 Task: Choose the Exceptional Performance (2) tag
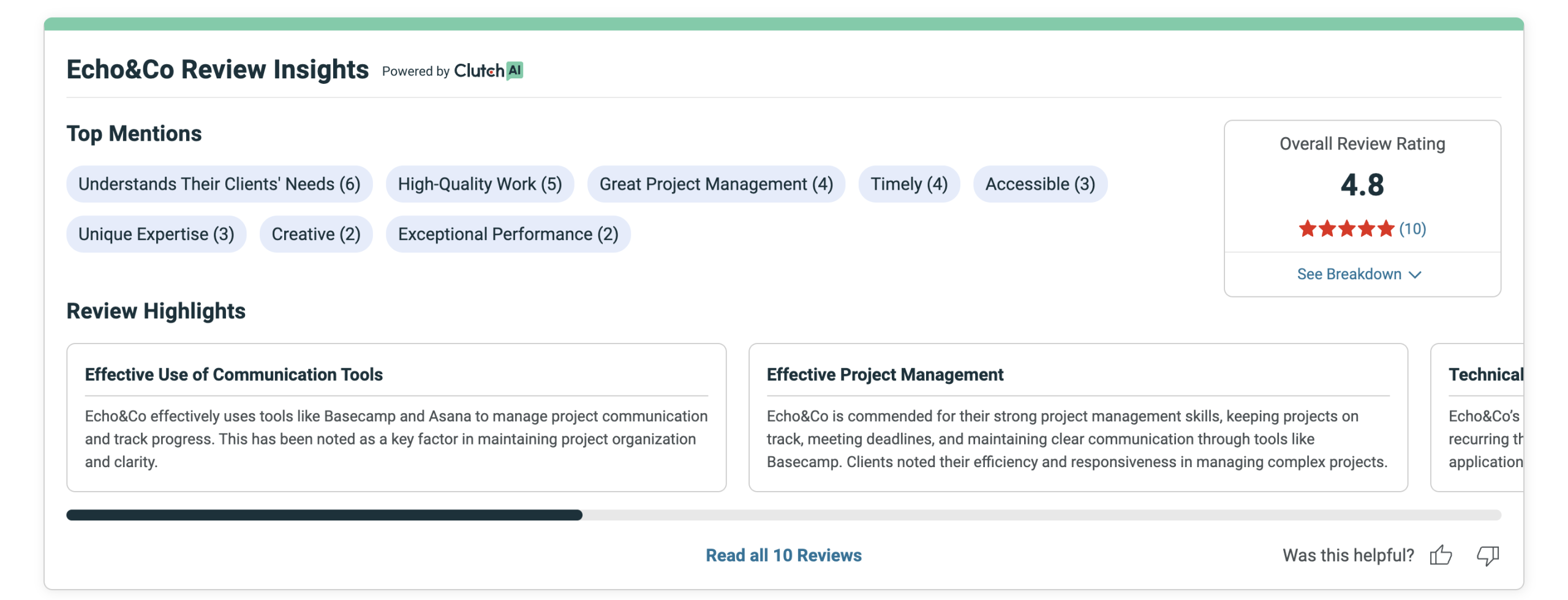(x=508, y=234)
